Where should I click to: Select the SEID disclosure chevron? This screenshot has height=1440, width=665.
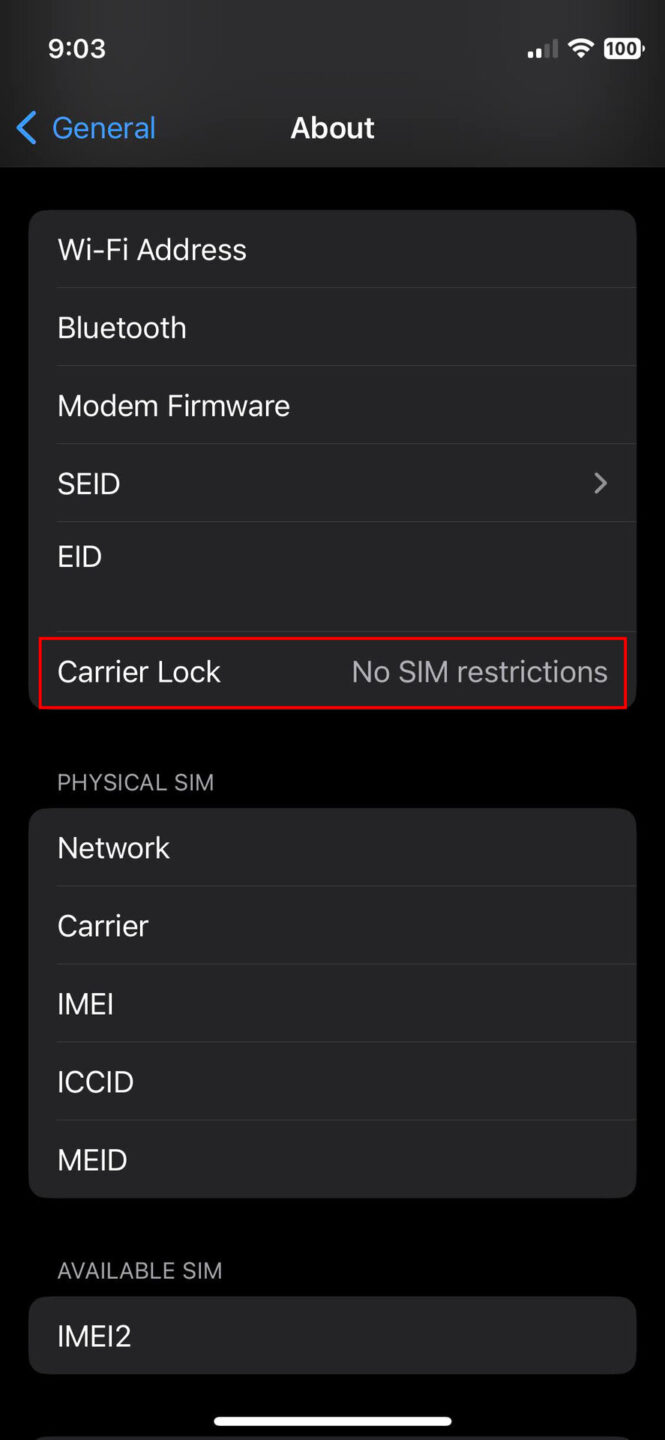pyautogui.click(x=600, y=483)
